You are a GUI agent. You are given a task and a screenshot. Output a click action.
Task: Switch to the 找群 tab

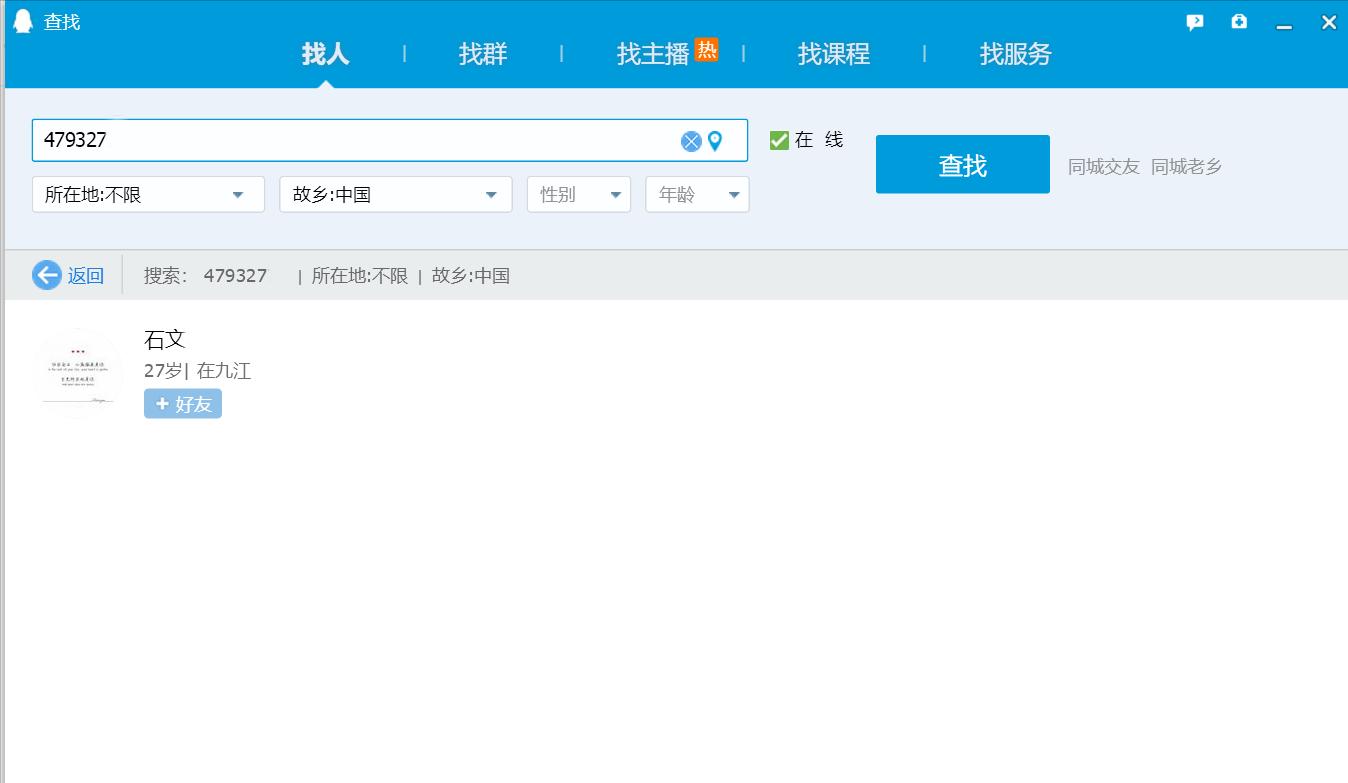(x=483, y=55)
